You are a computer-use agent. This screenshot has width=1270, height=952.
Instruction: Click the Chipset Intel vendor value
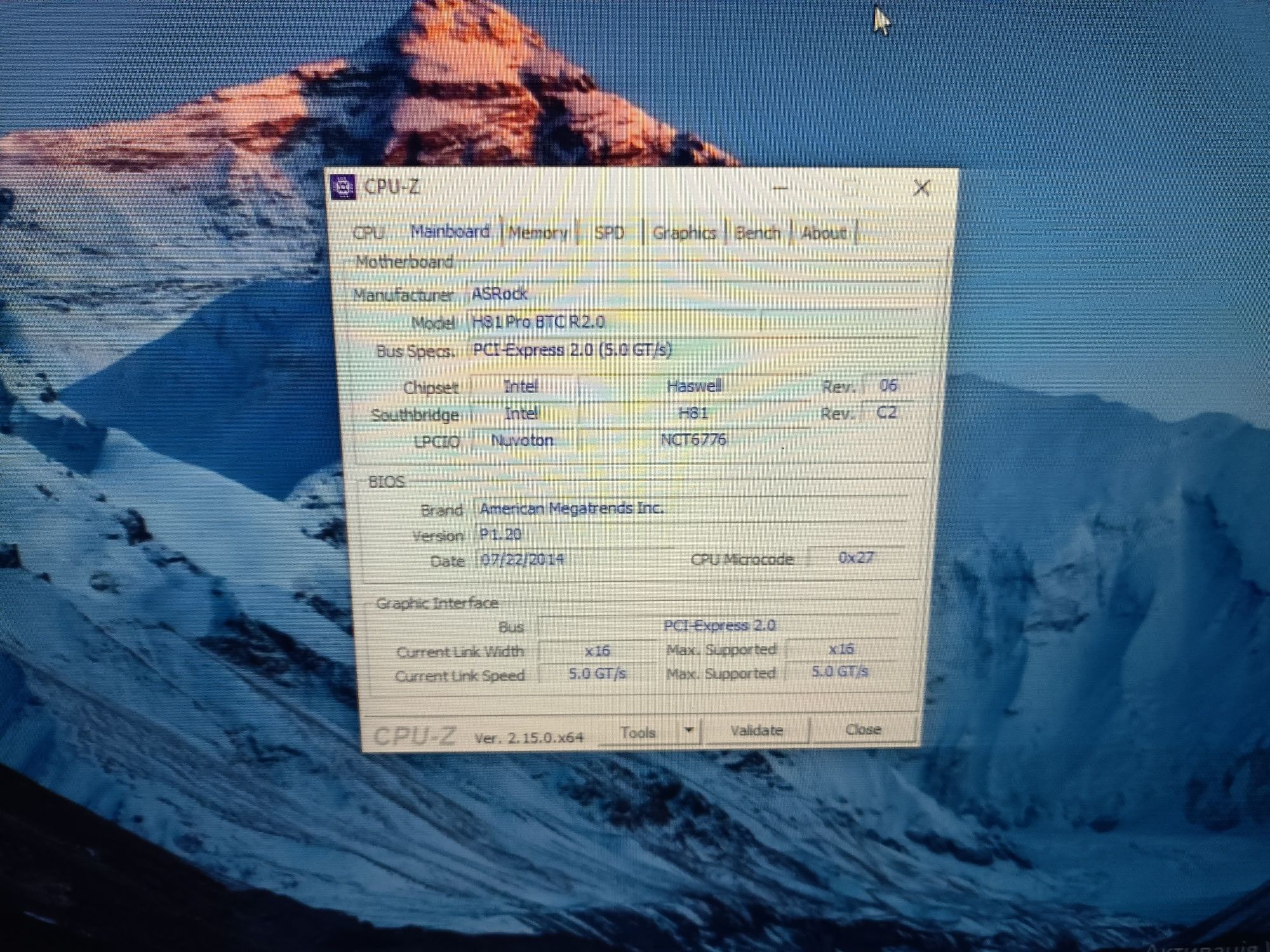click(x=521, y=386)
